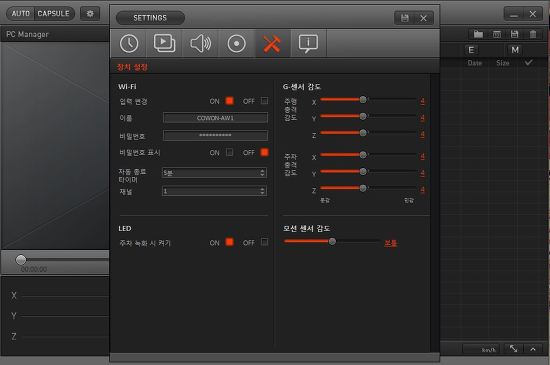Adjust parking impact Y sensitivity slider

coord(363,171)
